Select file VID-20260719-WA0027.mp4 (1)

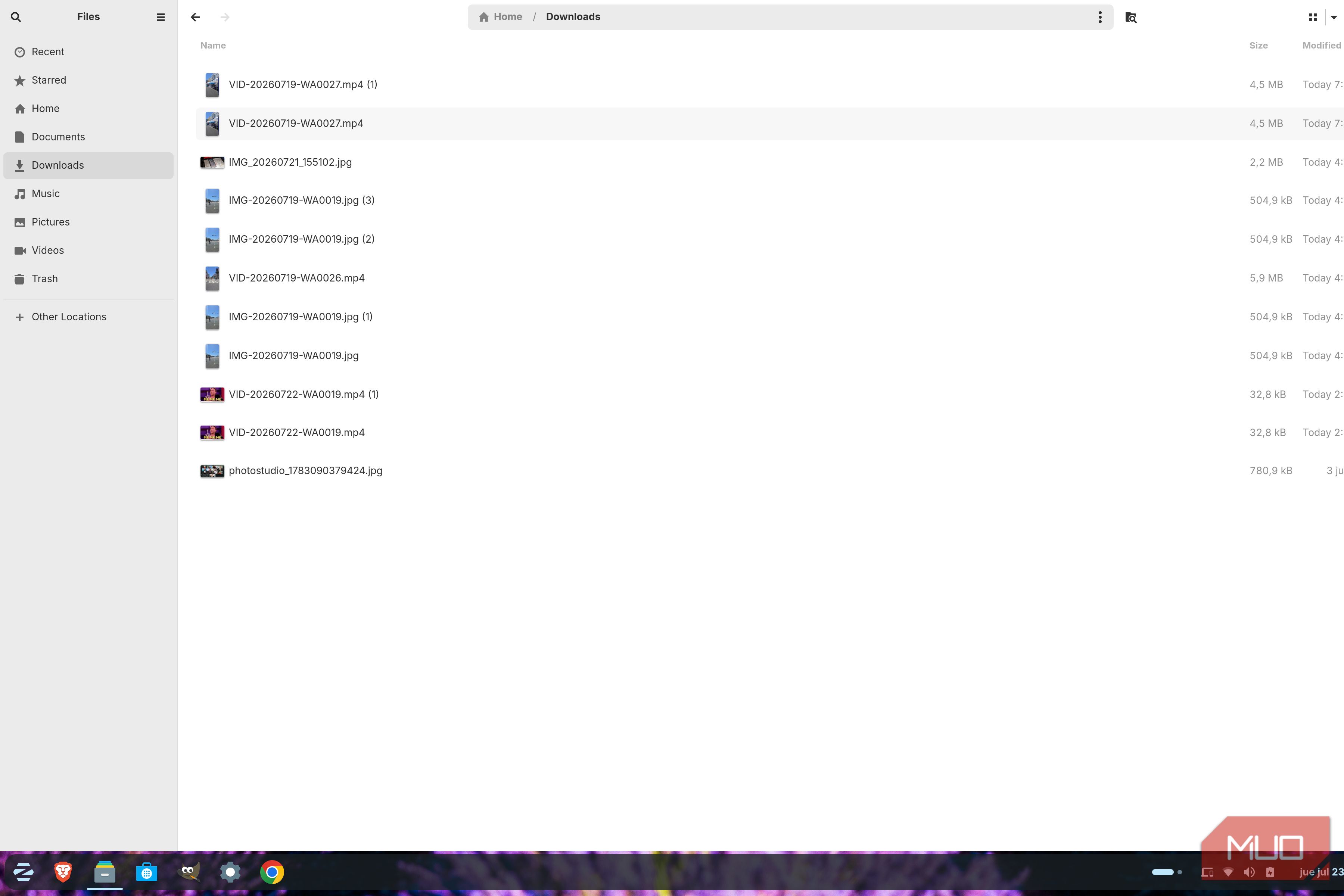(x=769, y=85)
